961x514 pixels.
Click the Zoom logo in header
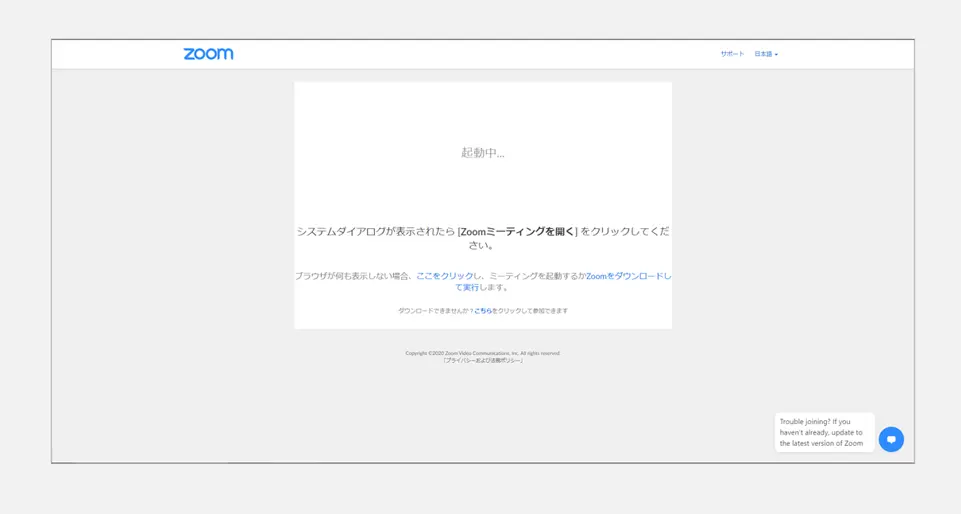click(x=208, y=54)
